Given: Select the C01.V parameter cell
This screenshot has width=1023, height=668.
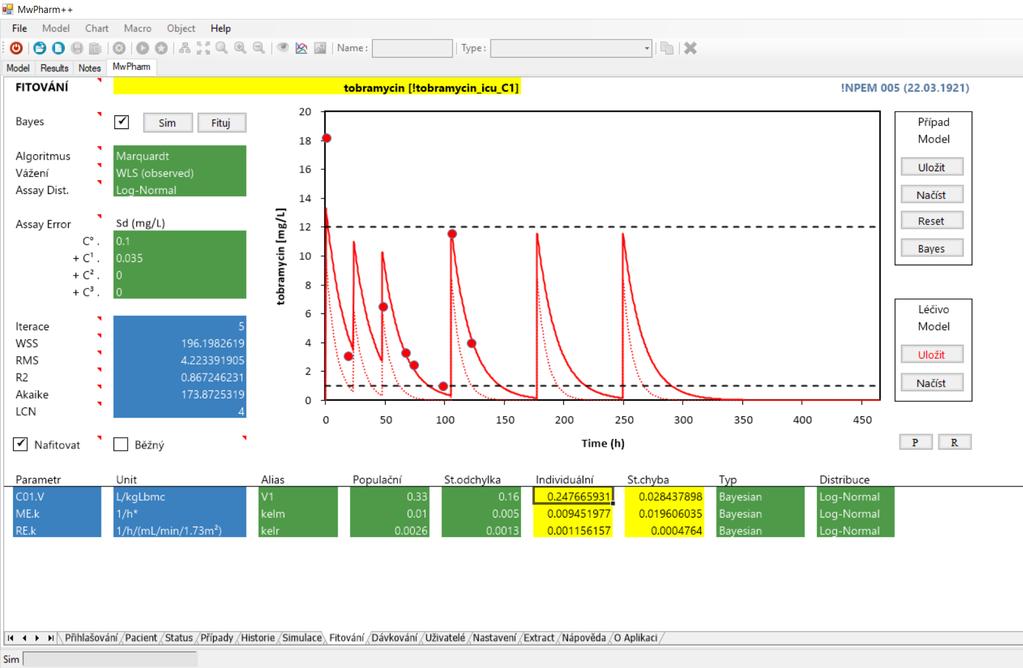Looking at the screenshot, I should click(57, 496).
